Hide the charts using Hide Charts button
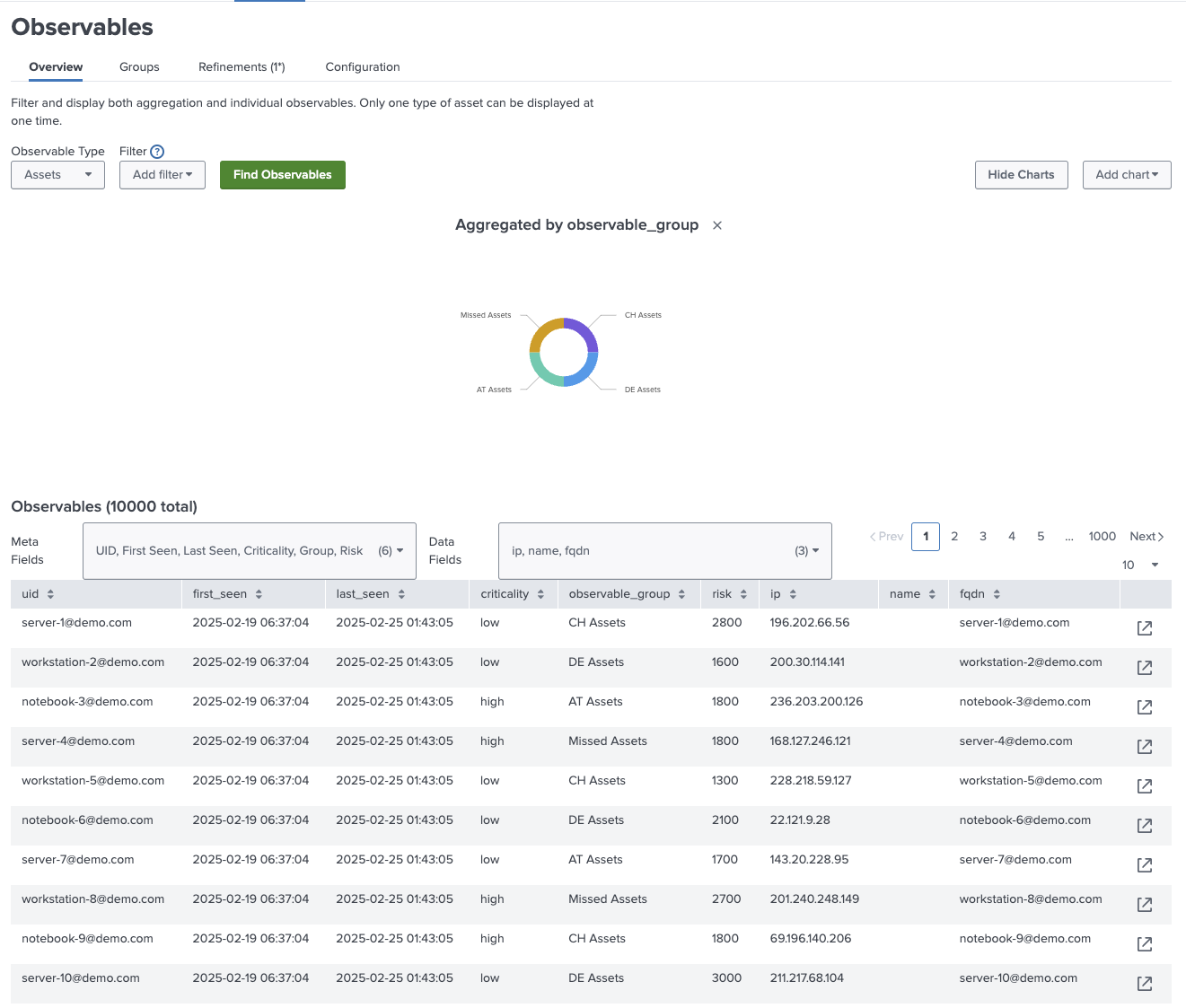The image size is (1186, 1008). pos(1021,174)
